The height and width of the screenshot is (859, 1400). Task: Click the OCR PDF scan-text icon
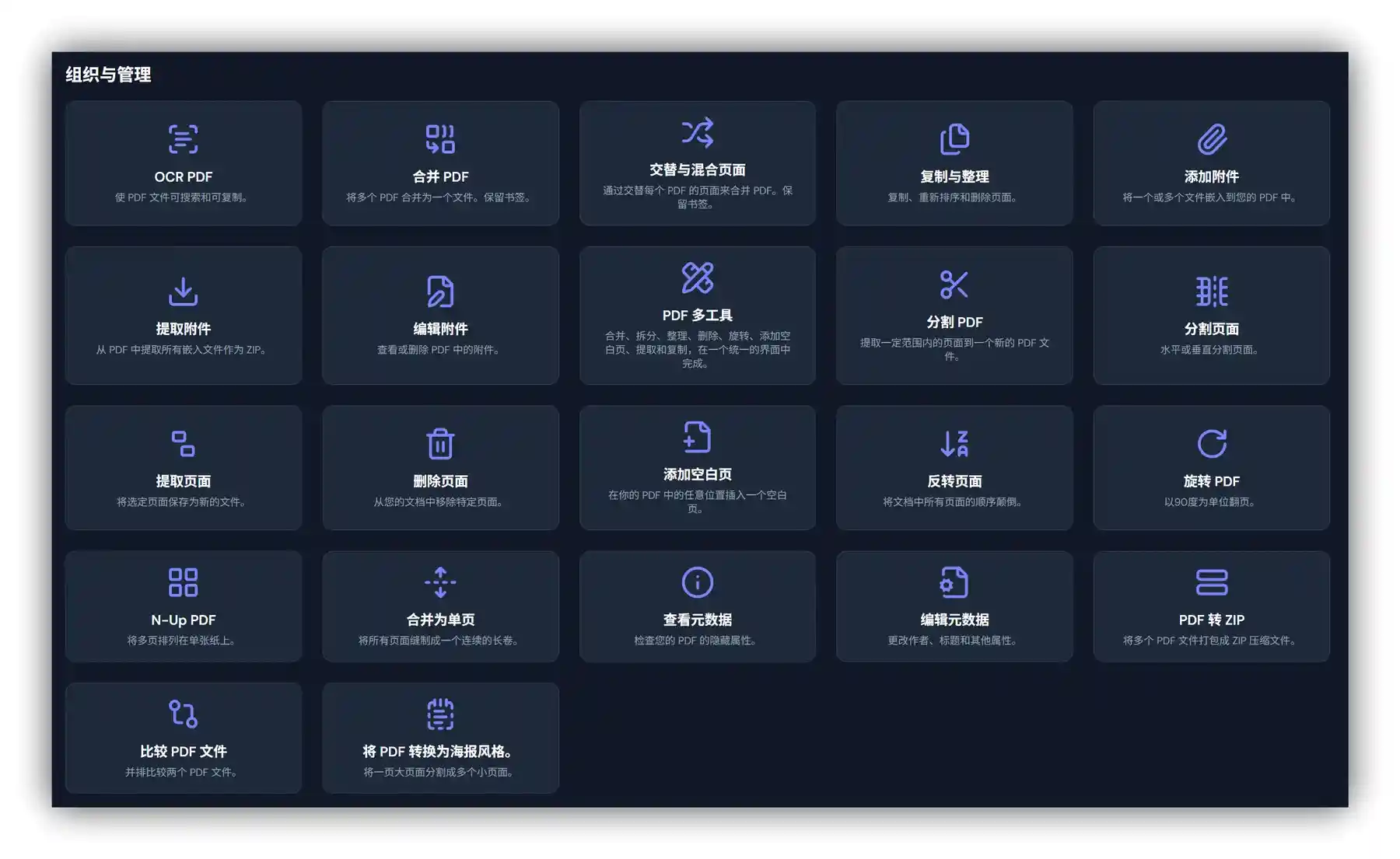tap(183, 139)
